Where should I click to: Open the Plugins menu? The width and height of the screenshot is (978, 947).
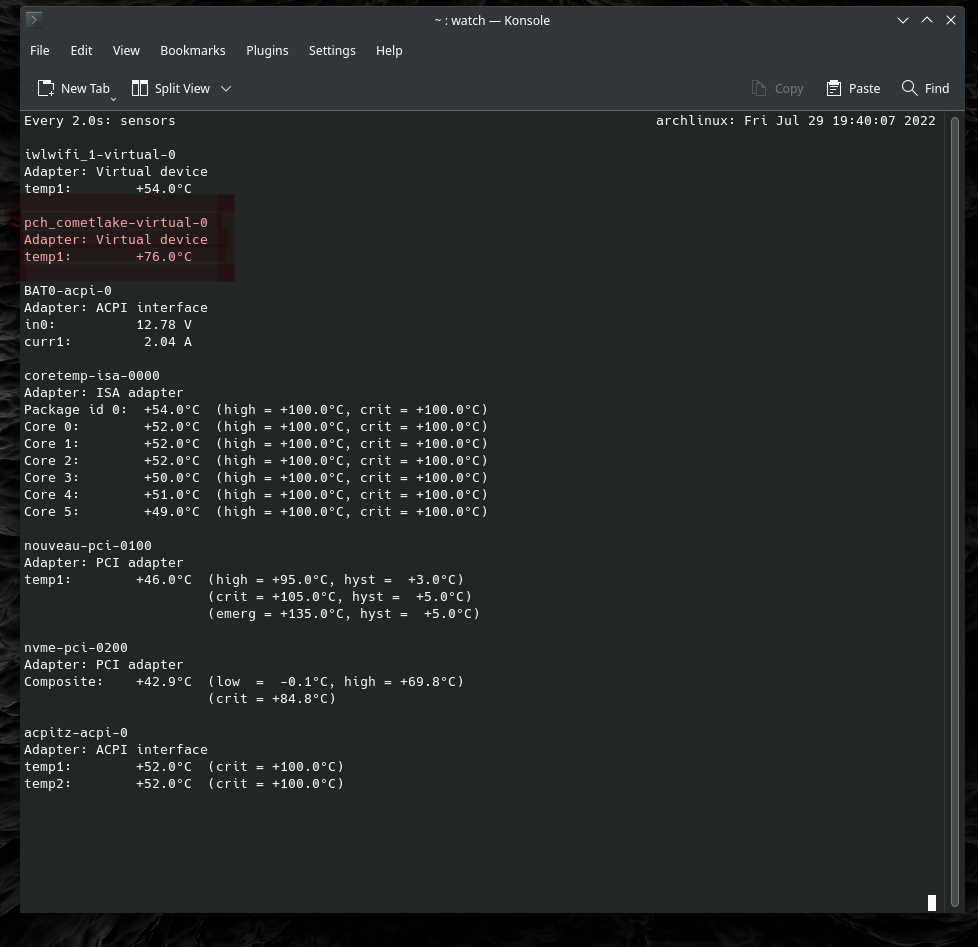[267, 51]
